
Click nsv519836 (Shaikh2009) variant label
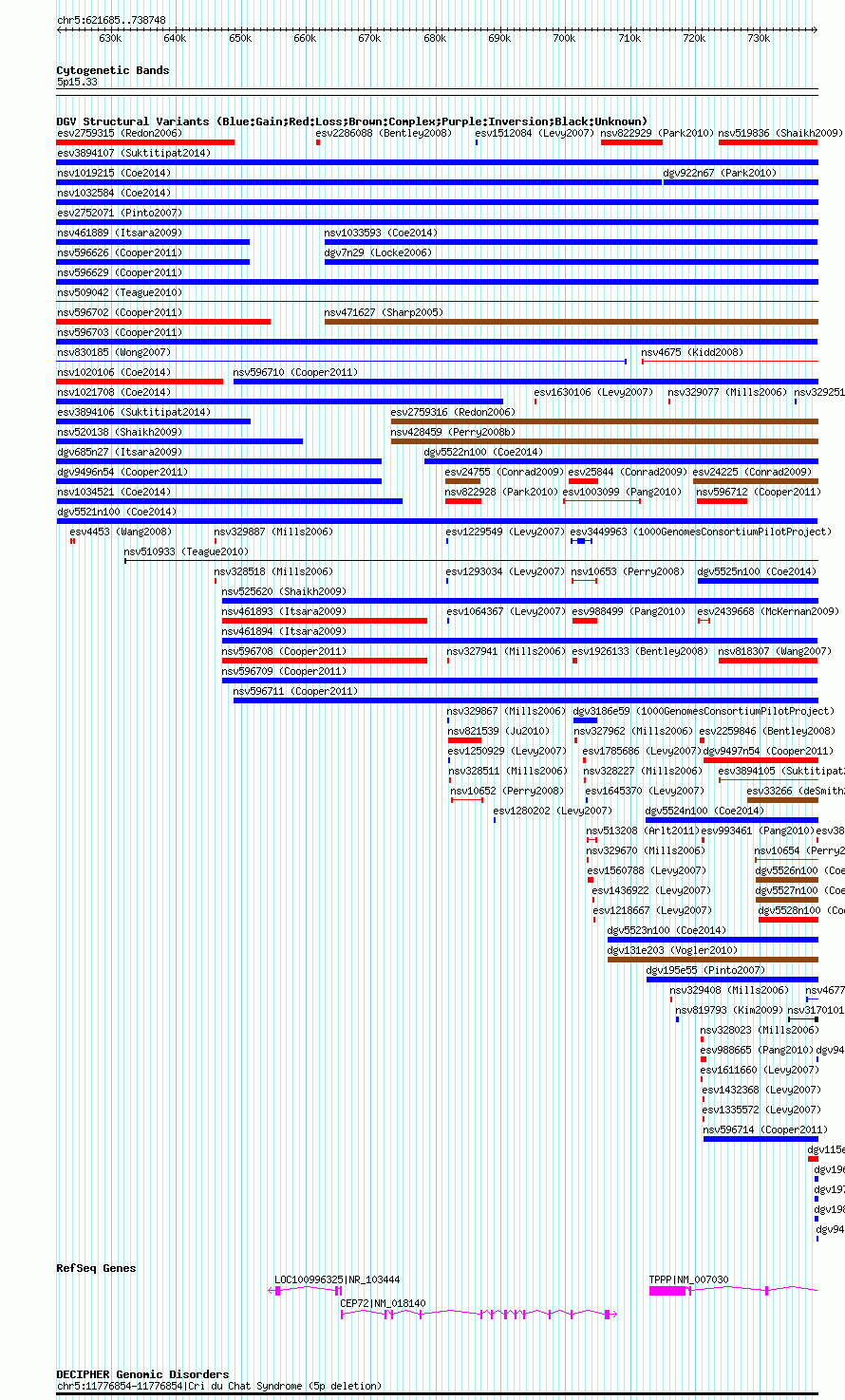point(779,134)
